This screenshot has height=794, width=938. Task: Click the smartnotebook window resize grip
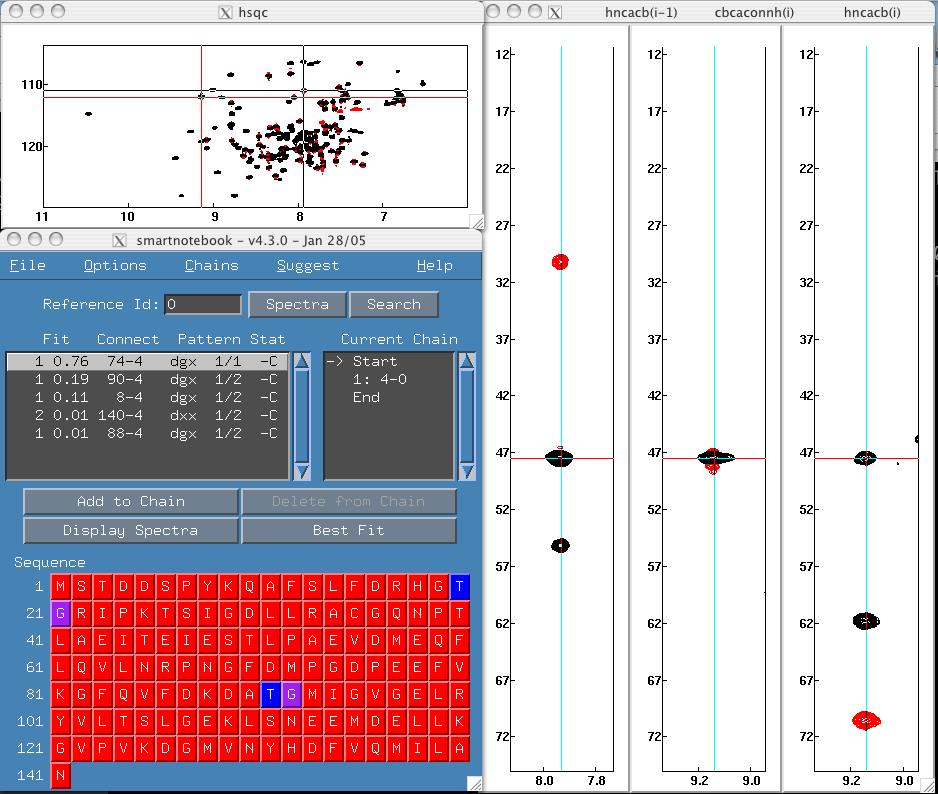475,783
